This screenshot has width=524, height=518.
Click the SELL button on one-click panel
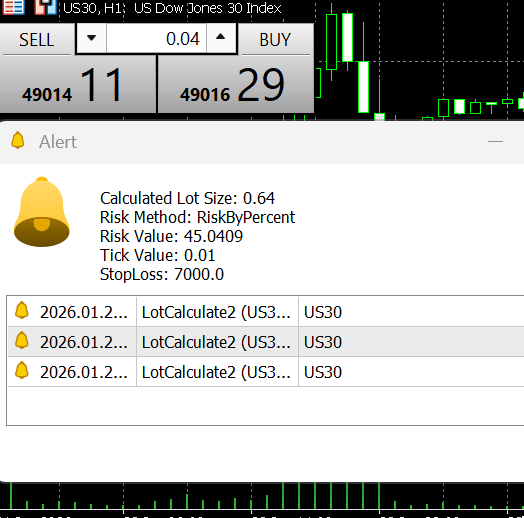37,39
